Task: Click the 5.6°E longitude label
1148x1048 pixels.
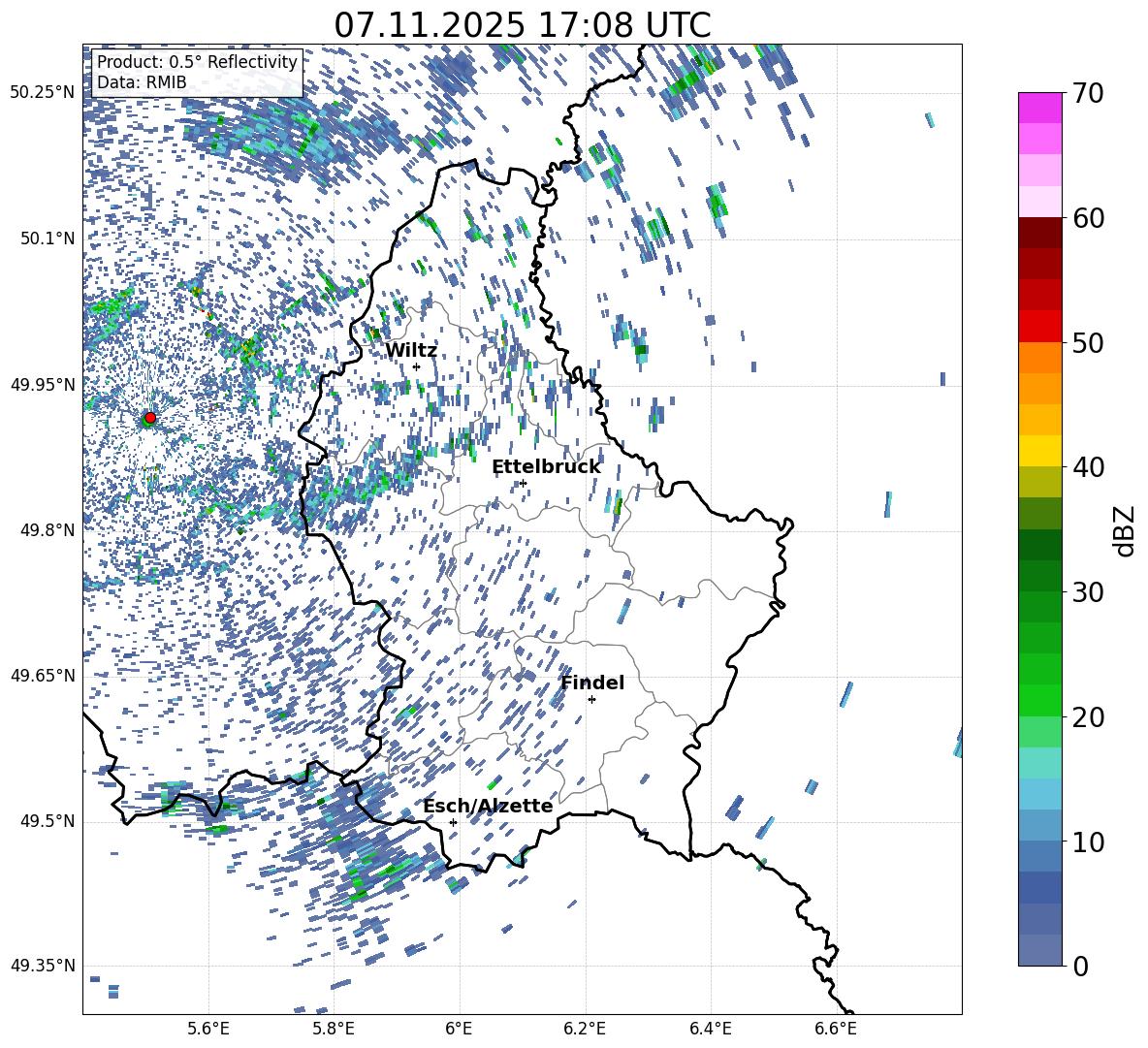Action: [x=208, y=1029]
